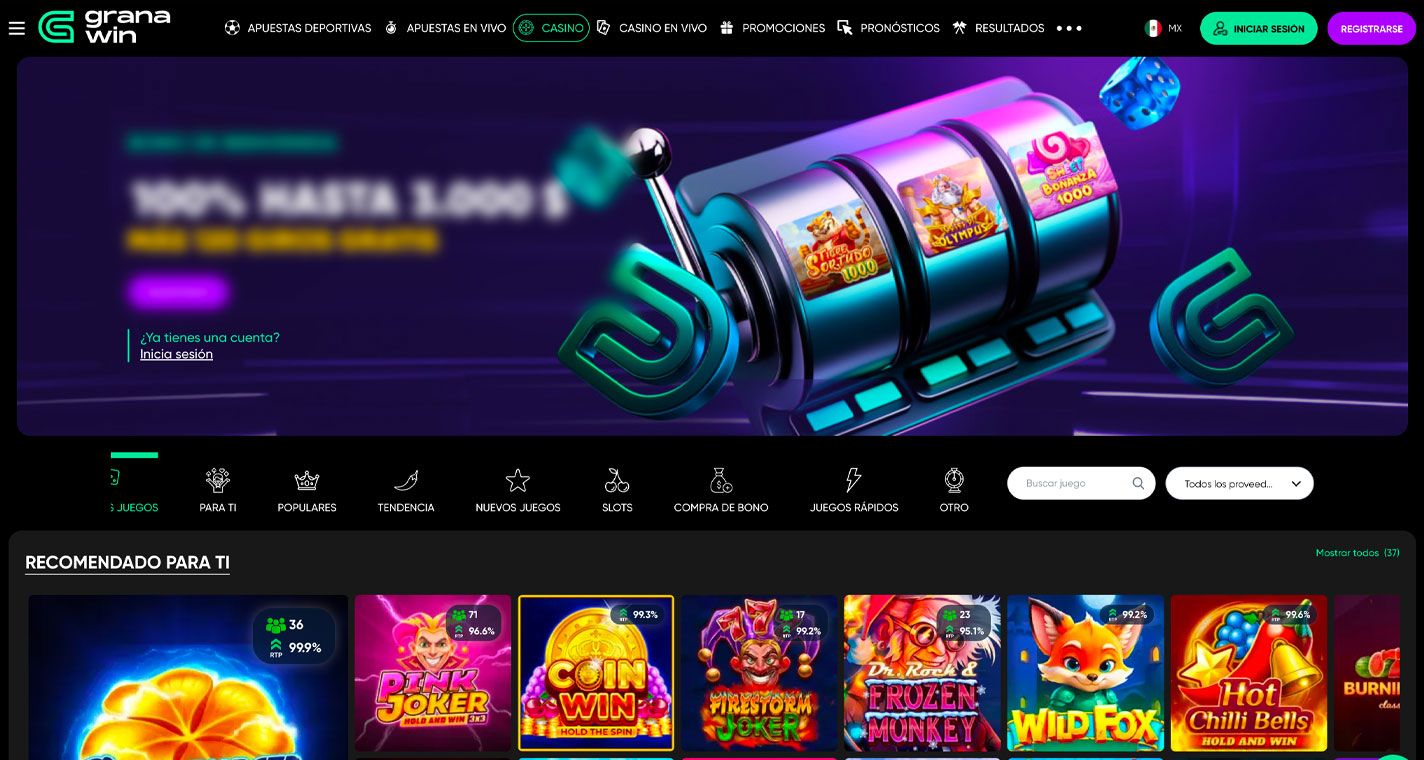
Task: Follow the Inicia sesión banner link
Action: pos(176,354)
